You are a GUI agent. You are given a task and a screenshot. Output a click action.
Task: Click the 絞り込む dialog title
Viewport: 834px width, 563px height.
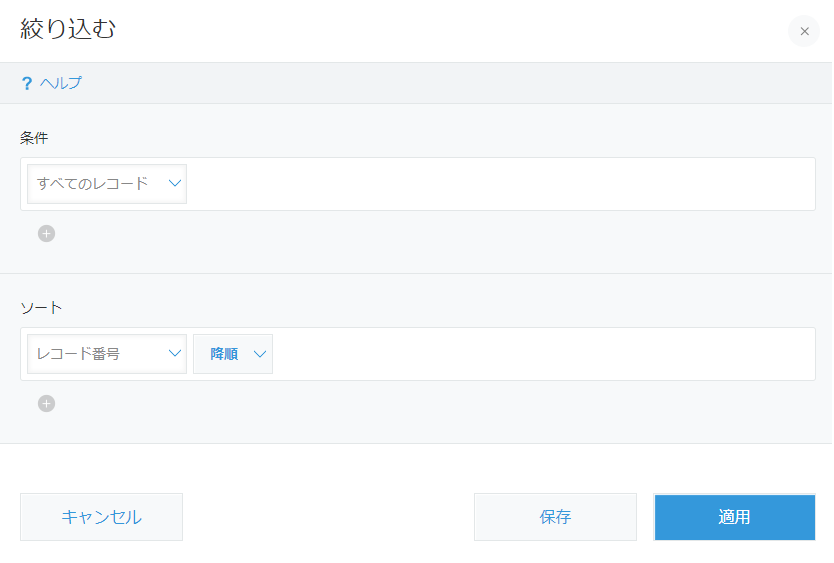[x=68, y=30]
